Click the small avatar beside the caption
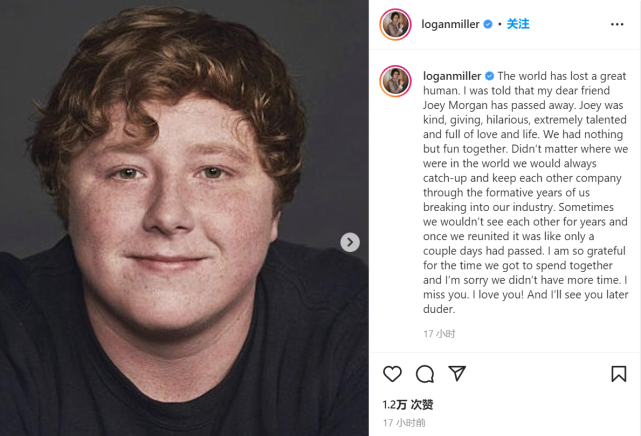 click(x=396, y=81)
